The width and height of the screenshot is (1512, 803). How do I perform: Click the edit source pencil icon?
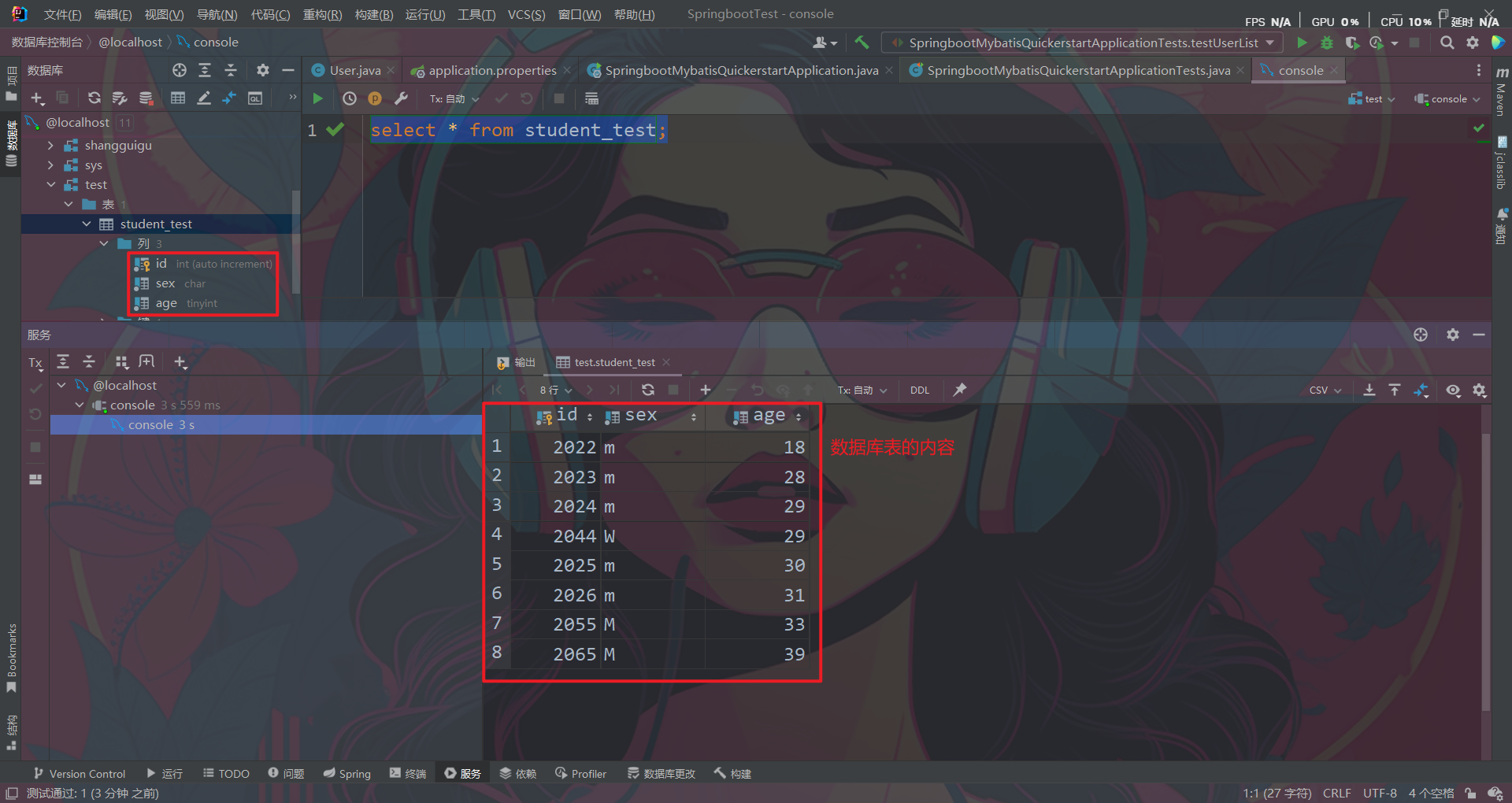tap(204, 98)
